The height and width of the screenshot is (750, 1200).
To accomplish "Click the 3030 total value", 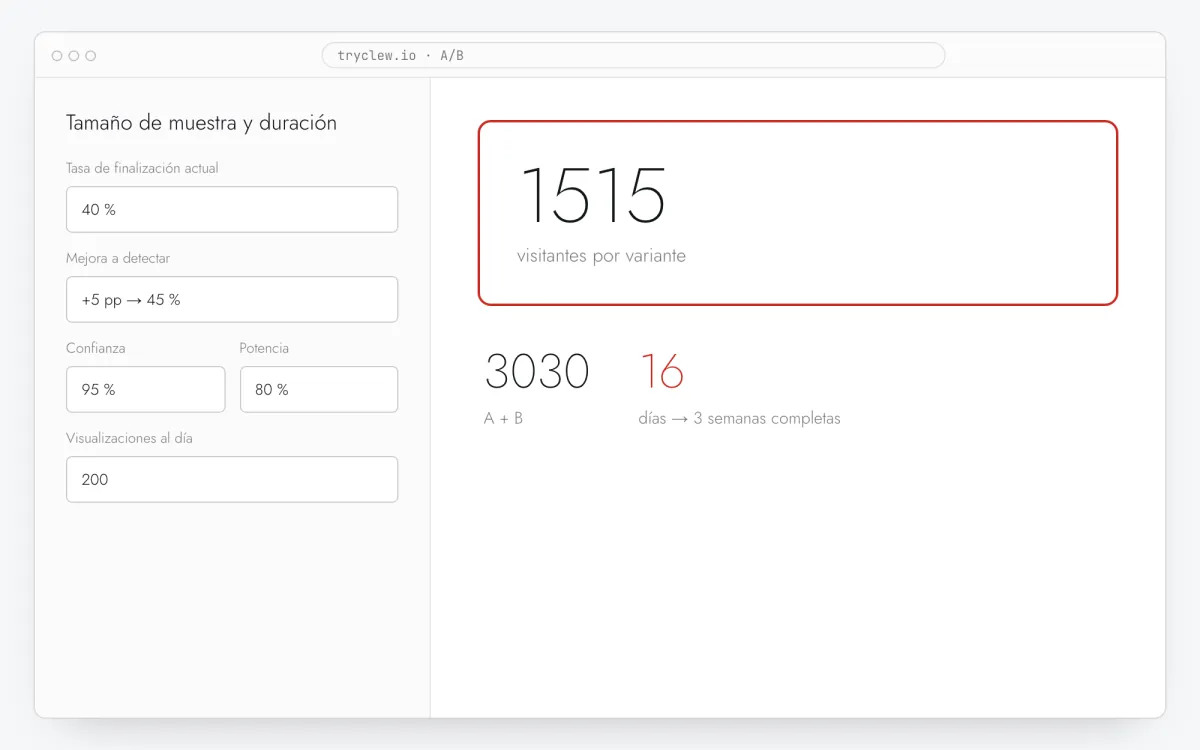I will point(537,371).
